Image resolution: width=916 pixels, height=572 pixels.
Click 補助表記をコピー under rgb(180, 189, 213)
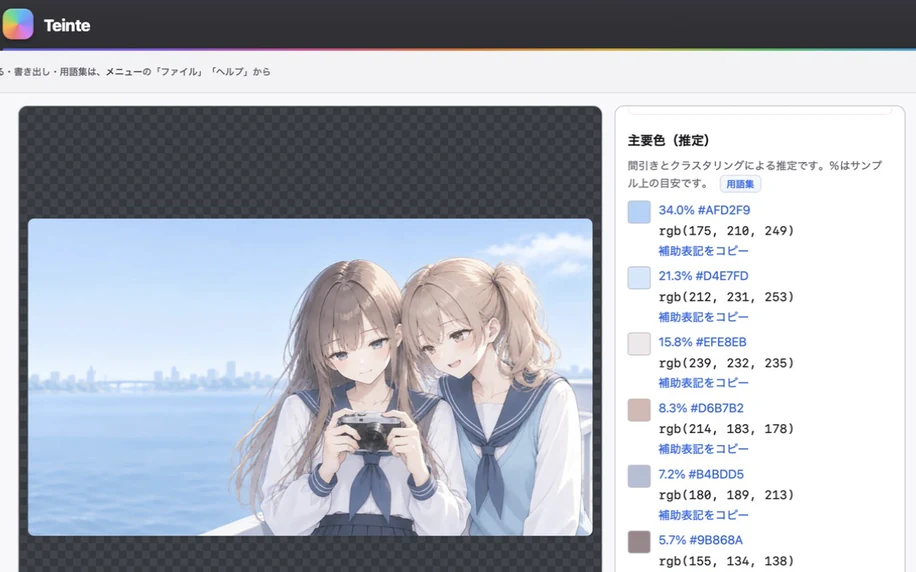pyautogui.click(x=703, y=515)
